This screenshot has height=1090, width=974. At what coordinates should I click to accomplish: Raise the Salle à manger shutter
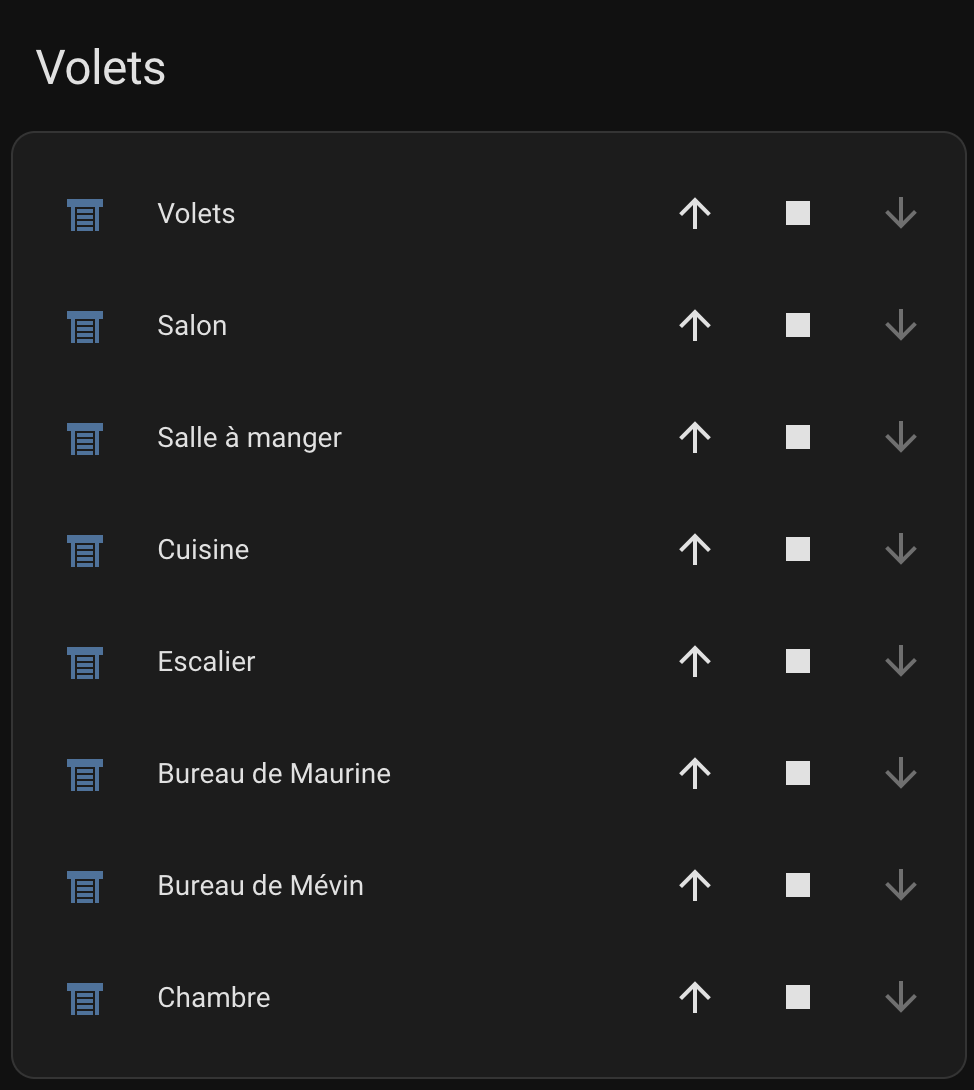coord(695,437)
